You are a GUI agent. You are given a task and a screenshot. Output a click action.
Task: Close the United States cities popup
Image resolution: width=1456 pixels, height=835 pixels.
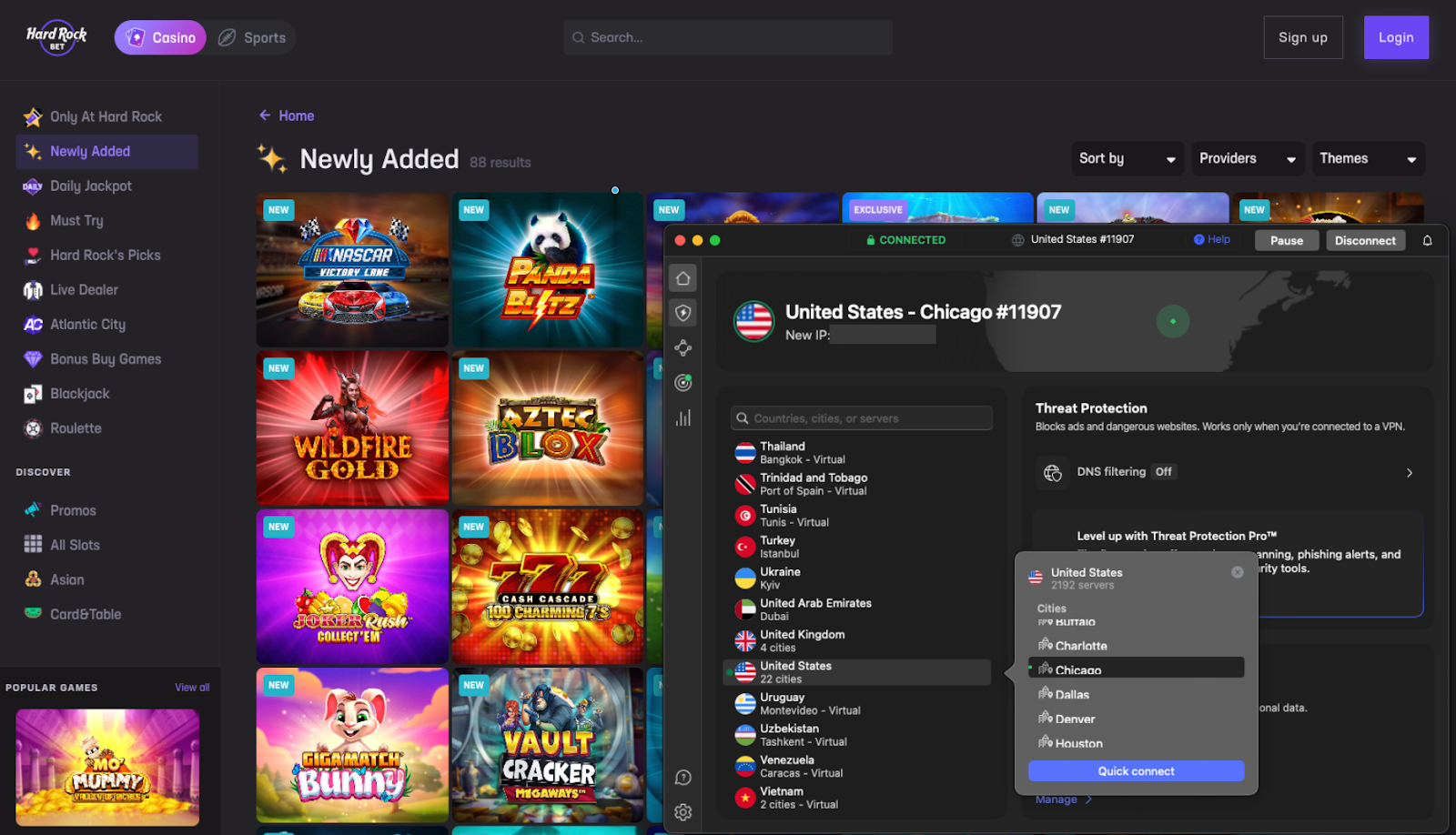tap(1238, 572)
